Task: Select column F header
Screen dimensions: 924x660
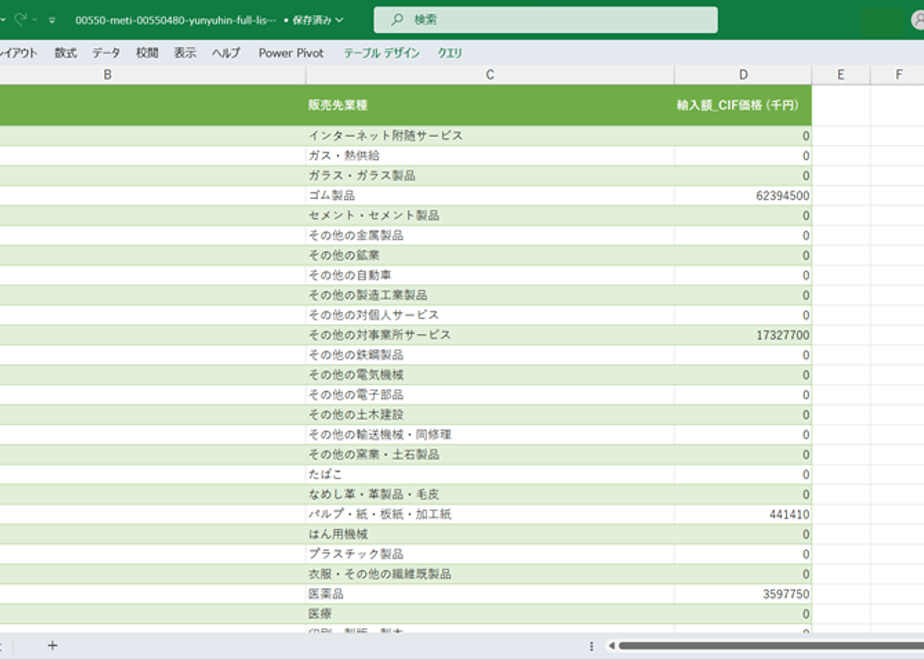Action: tap(898, 75)
